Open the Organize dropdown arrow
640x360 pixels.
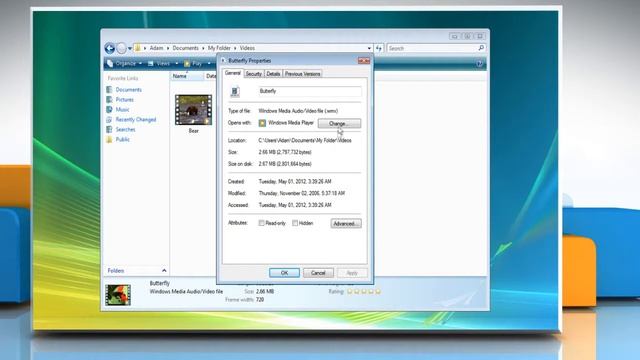(x=140, y=64)
